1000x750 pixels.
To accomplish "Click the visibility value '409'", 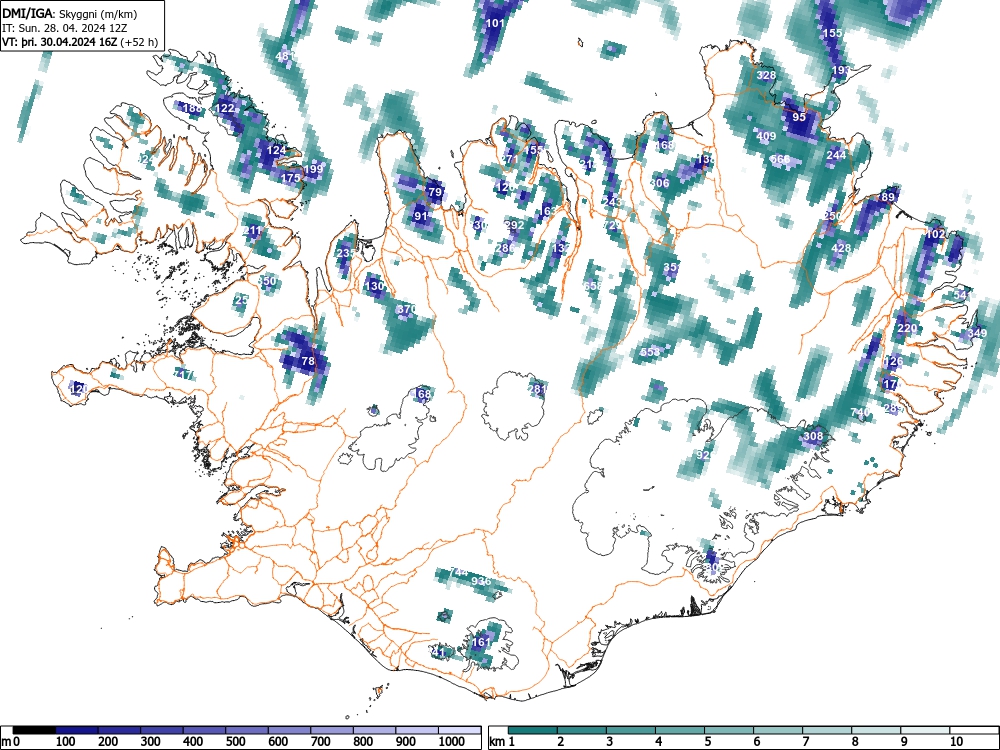I will (x=766, y=136).
